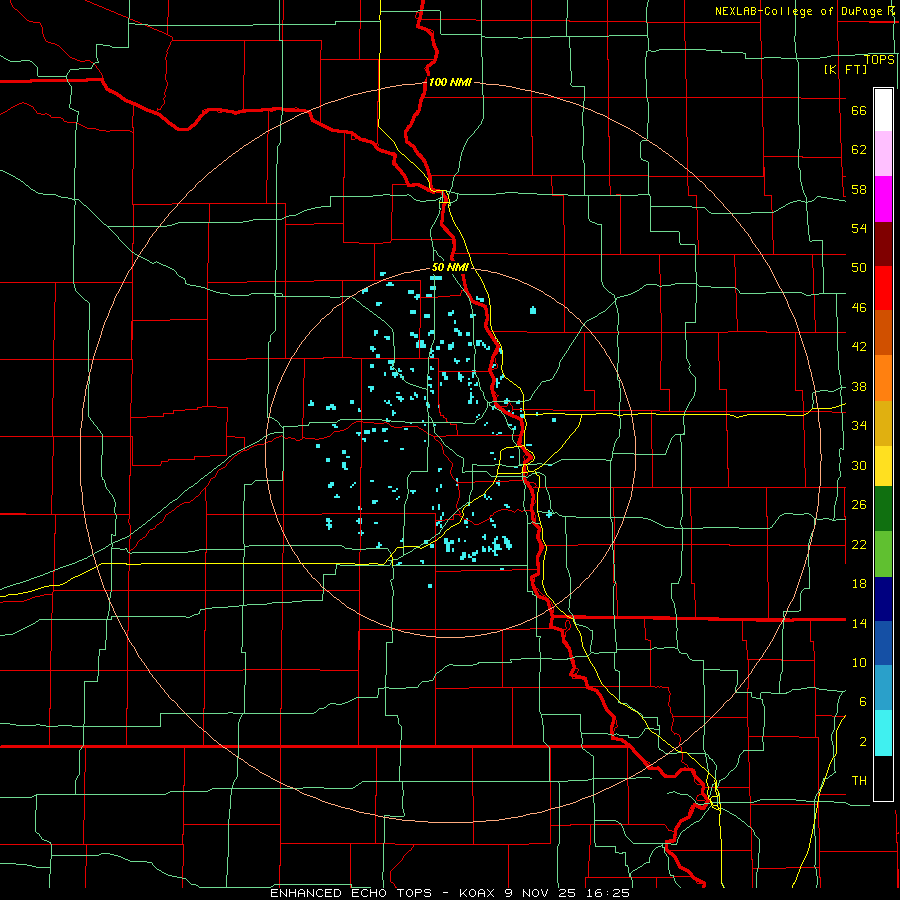Click the legend value '2'
The width and height of the screenshot is (900, 900).
pos(863,742)
